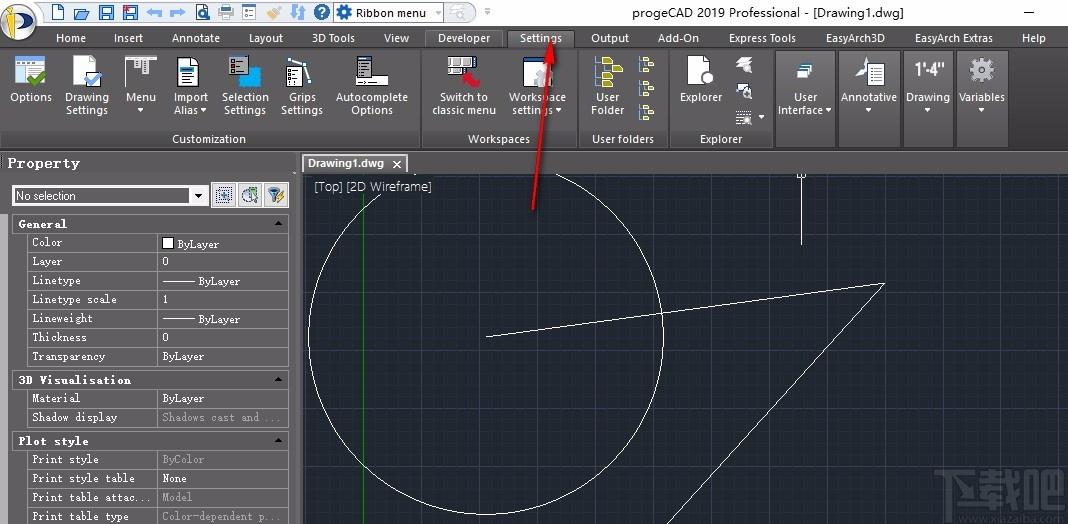This screenshot has height=524, width=1068.
Task: Open the EasyArch3D ribbon tab
Action: (x=855, y=38)
